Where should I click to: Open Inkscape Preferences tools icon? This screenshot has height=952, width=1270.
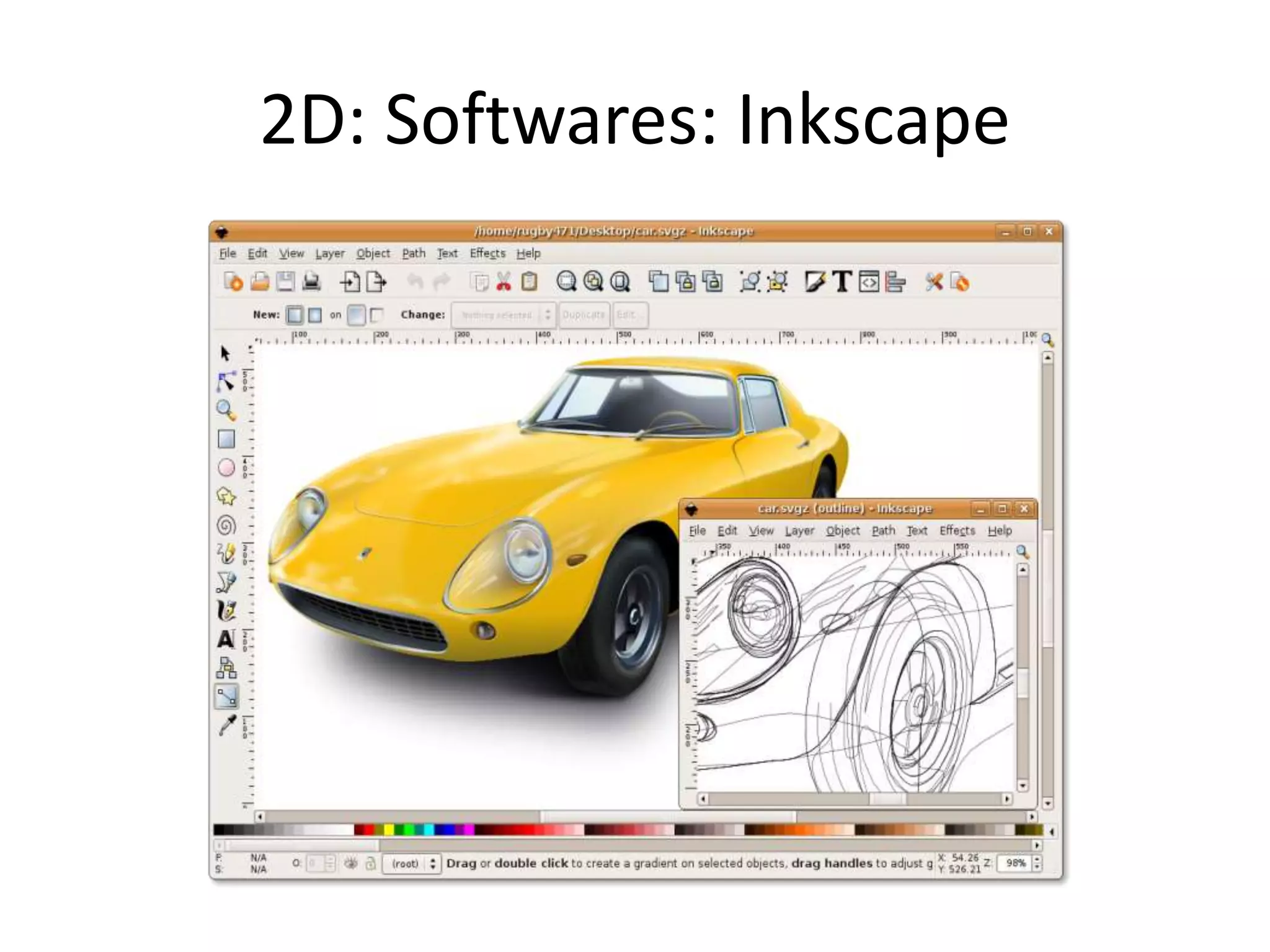(934, 282)
